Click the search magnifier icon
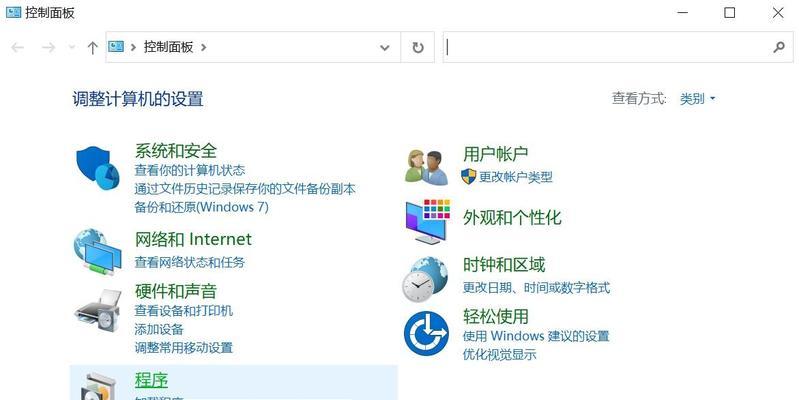This screenshot has width=799, height=400. [779, 47]
